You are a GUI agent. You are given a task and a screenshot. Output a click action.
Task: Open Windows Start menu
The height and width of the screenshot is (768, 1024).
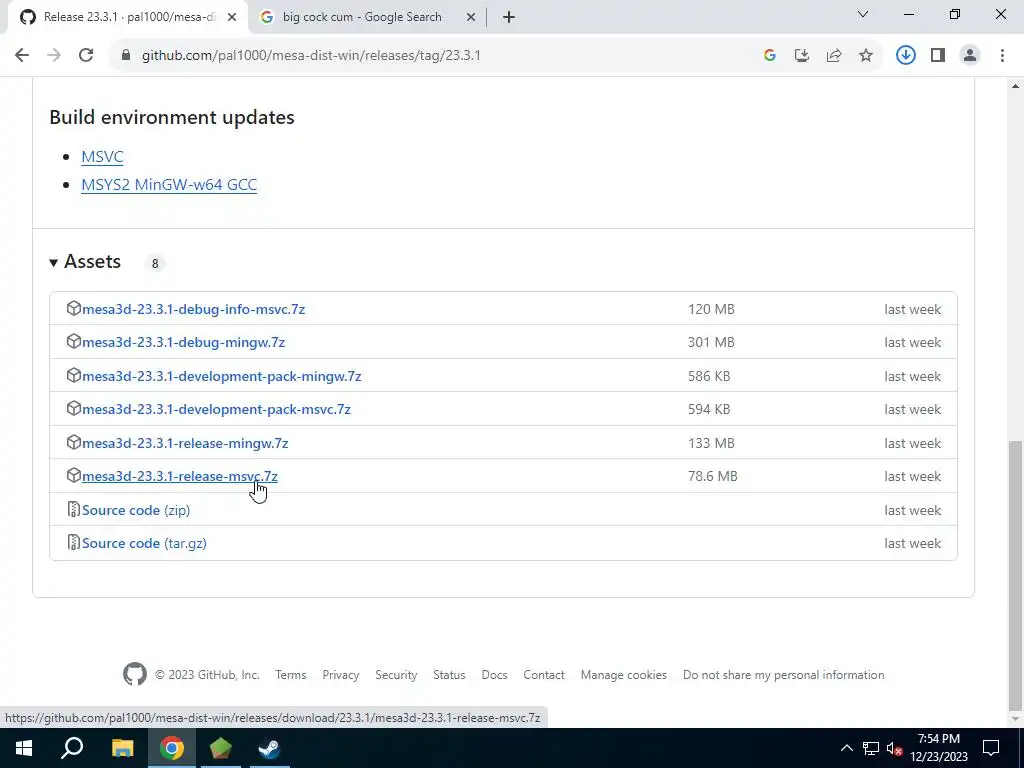pos(24,748)
